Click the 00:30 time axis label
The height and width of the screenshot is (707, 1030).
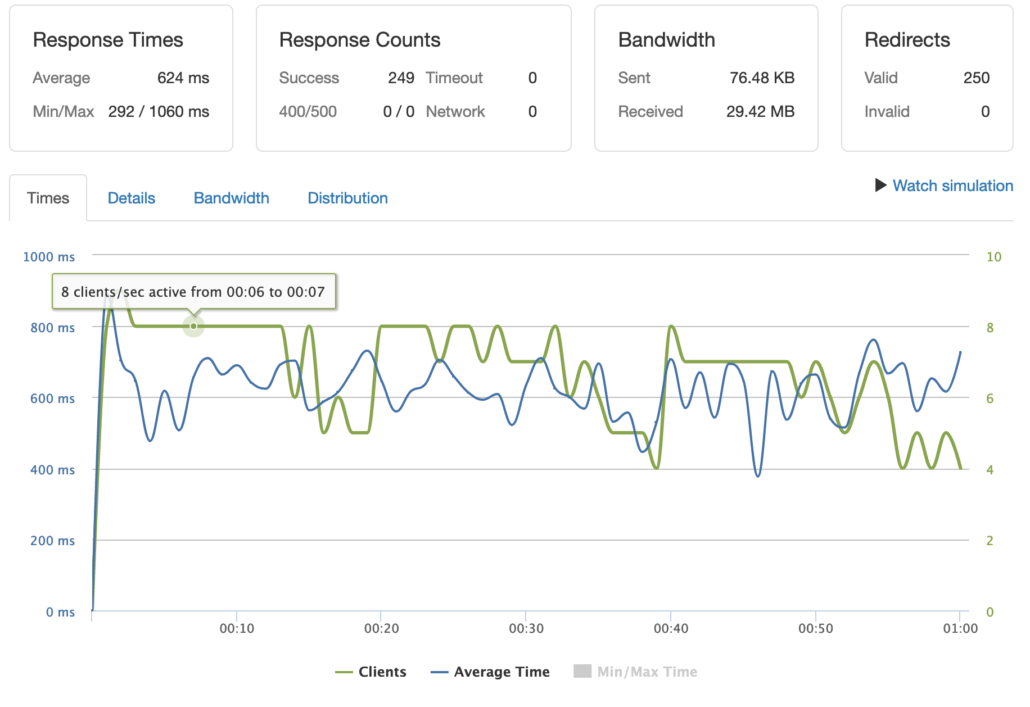pos(525,629)
